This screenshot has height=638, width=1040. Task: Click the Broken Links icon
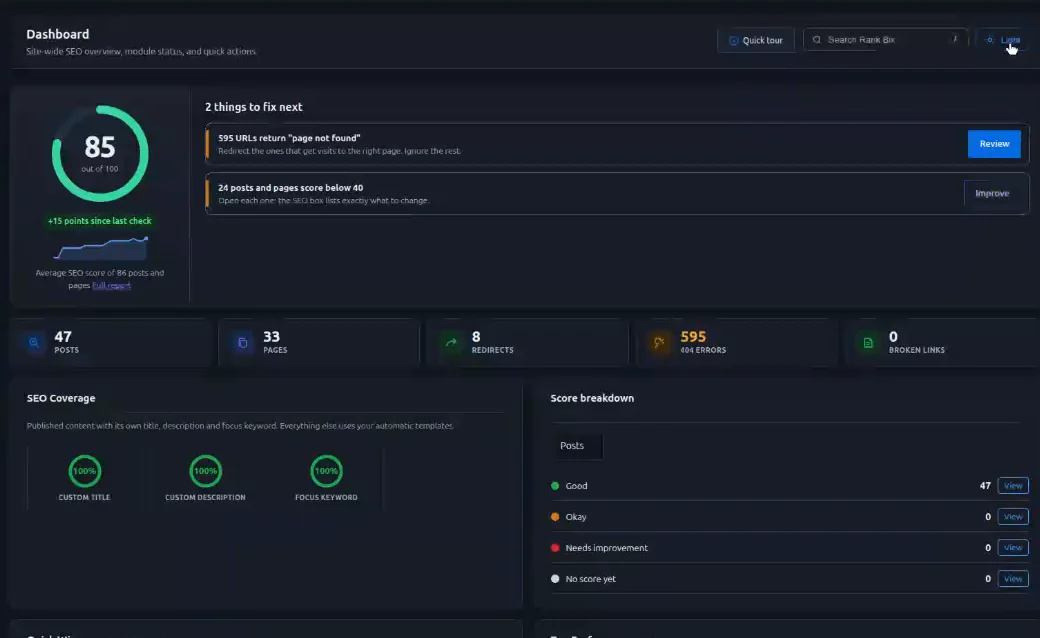pos(868,343)
